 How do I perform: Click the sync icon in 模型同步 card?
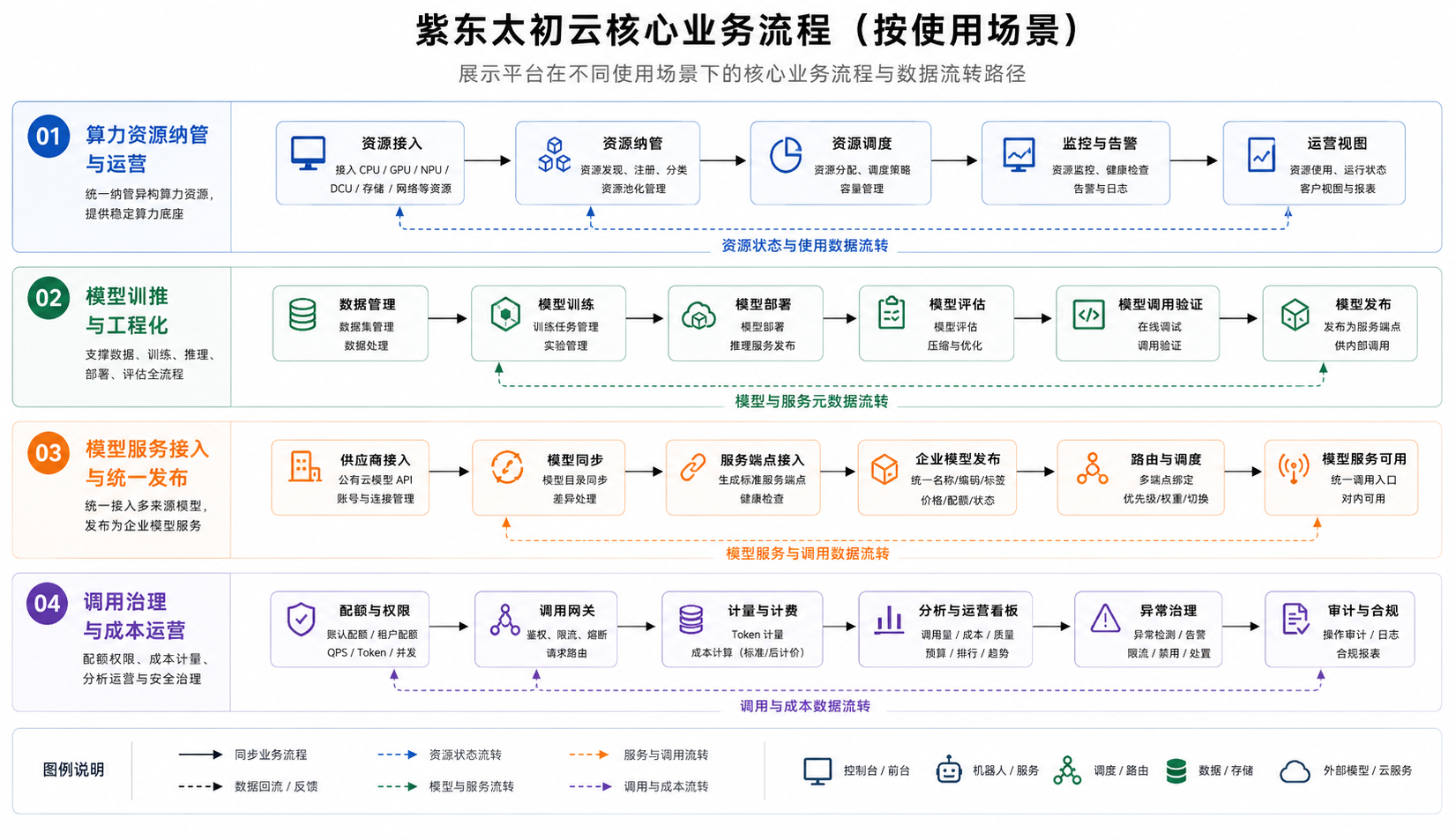(507, 467)
